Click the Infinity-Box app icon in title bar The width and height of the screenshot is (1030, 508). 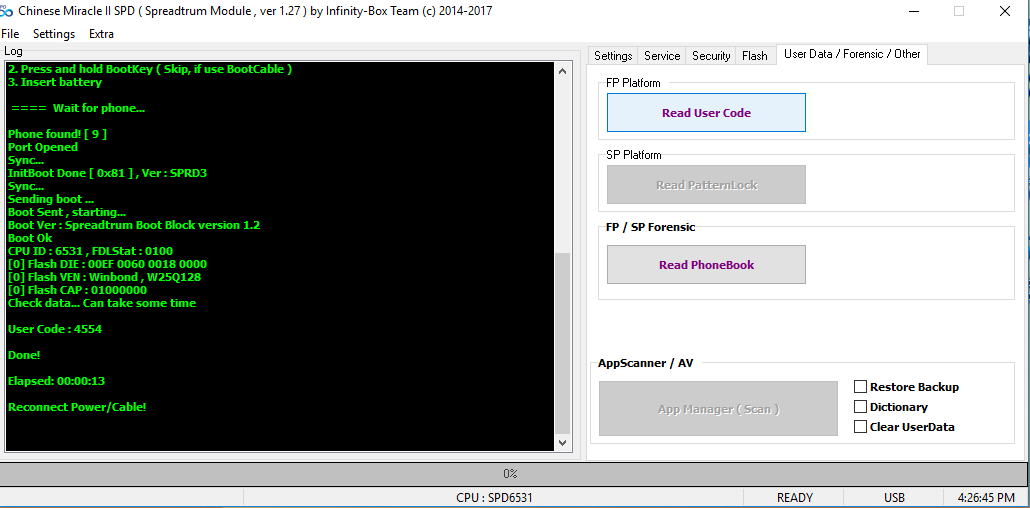pos(6,11)
